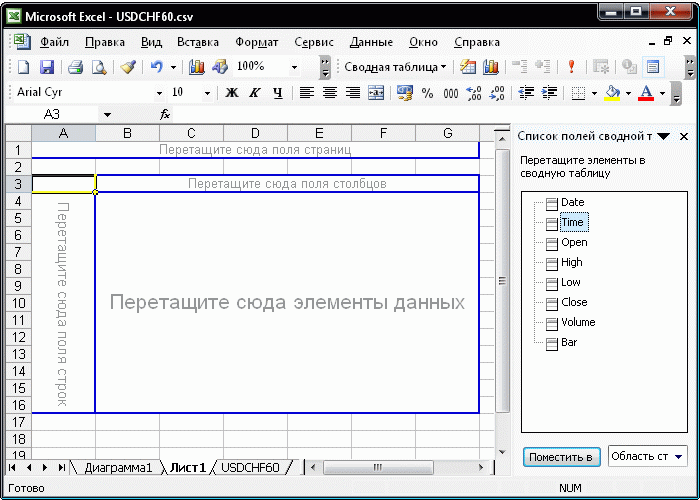Go to last sheet navigation arrow
The width and height of the screenshot is (700, 500).
(62, 467)
